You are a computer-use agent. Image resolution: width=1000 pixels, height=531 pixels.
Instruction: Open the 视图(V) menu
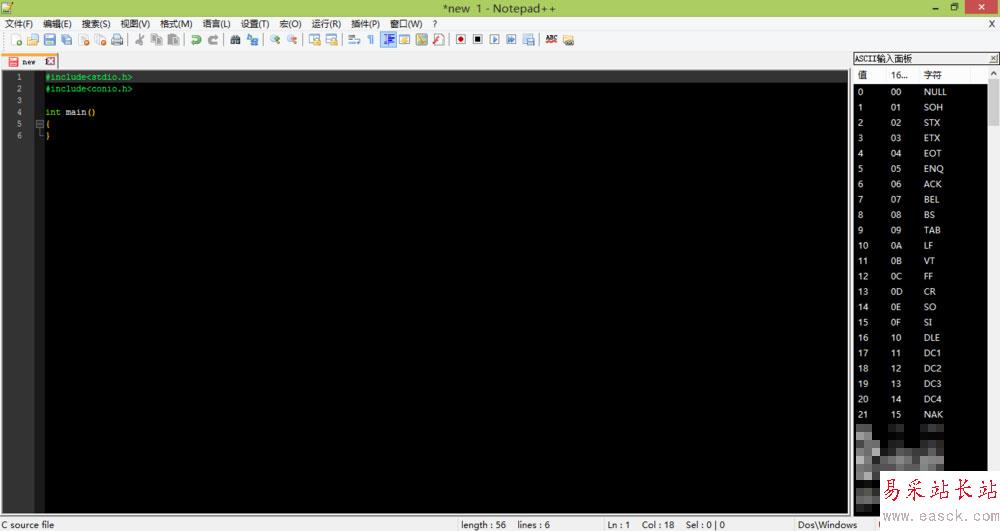coord(135,24)
